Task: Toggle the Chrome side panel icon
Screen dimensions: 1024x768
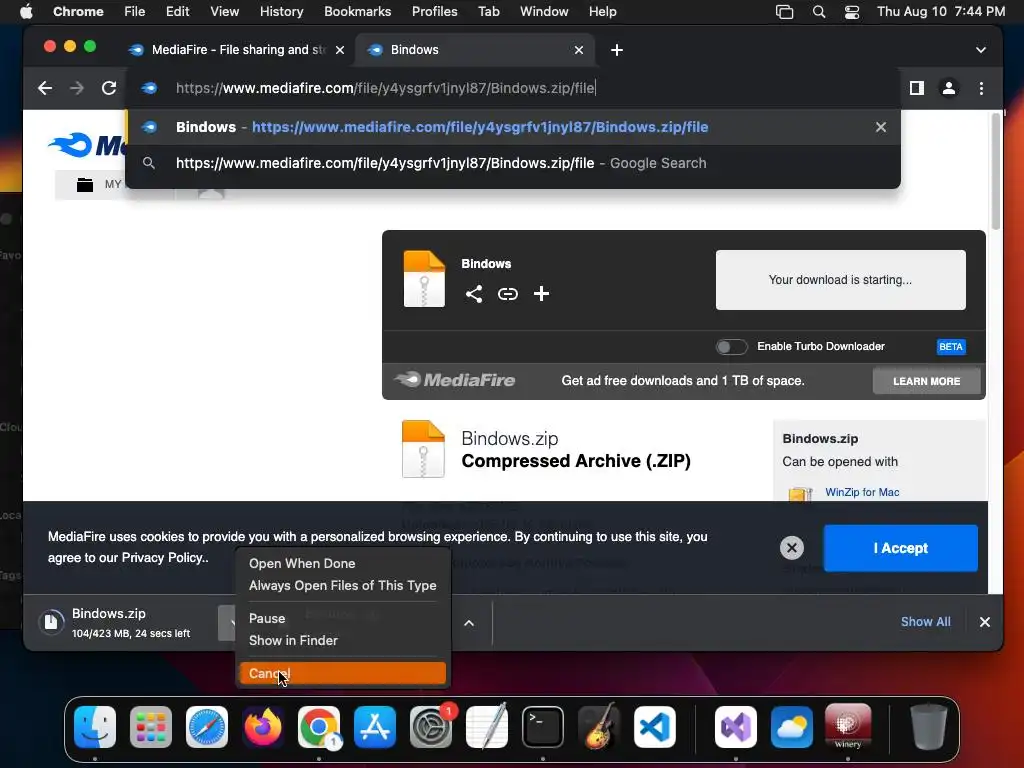Action: [x=917, y=88]
